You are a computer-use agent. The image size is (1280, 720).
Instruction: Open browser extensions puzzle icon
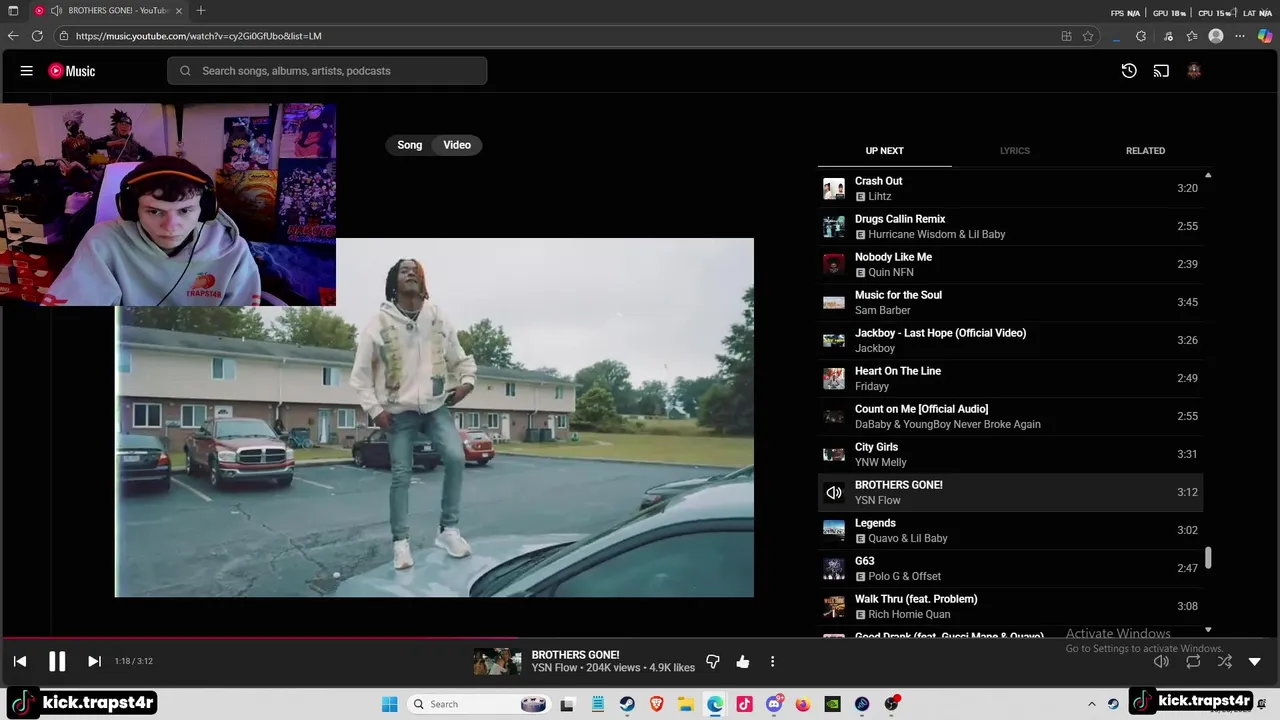(1141, 36)
